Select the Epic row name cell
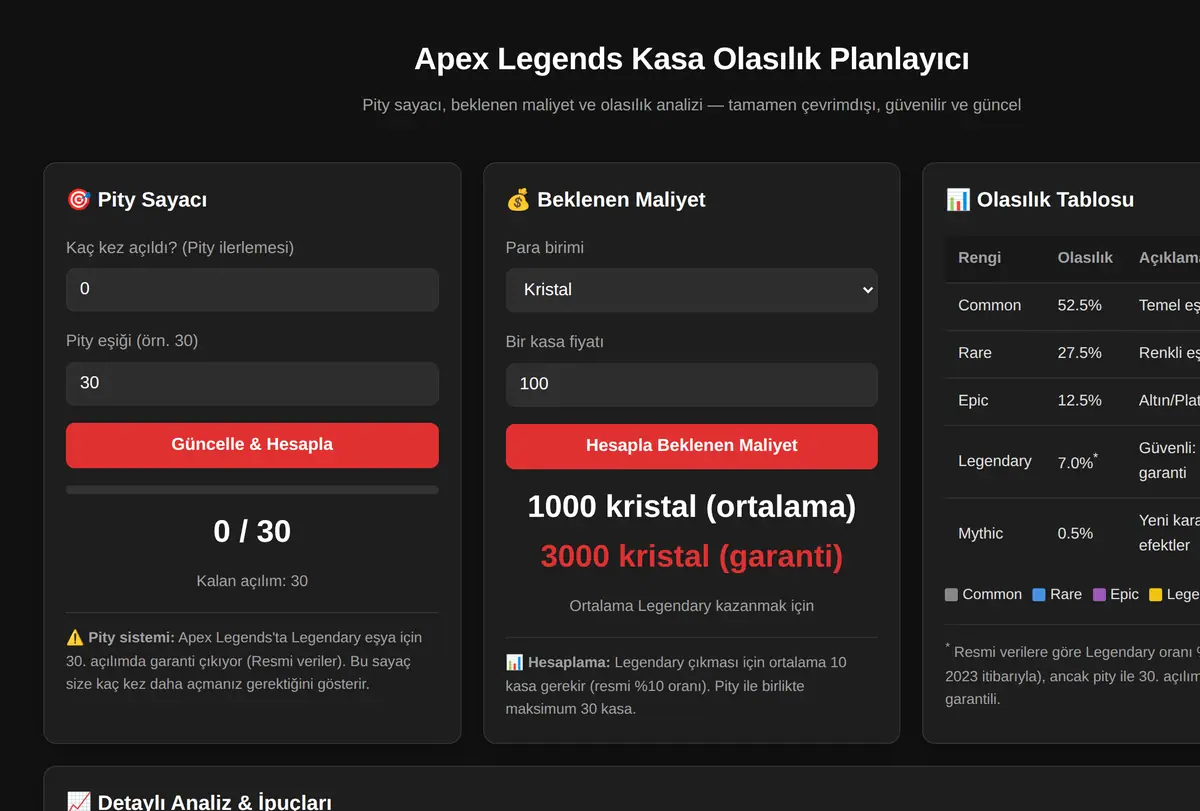 973,400
